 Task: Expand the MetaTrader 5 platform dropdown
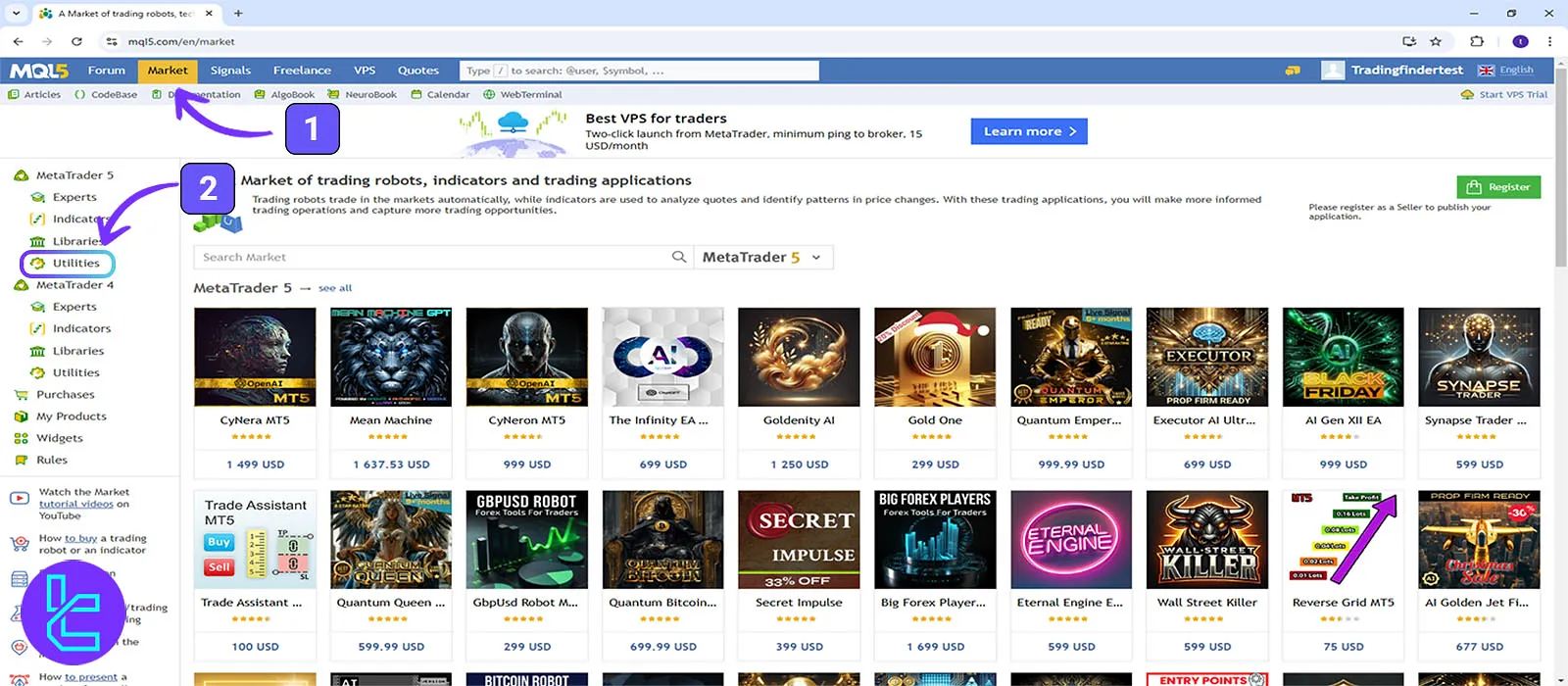point(763,257)
